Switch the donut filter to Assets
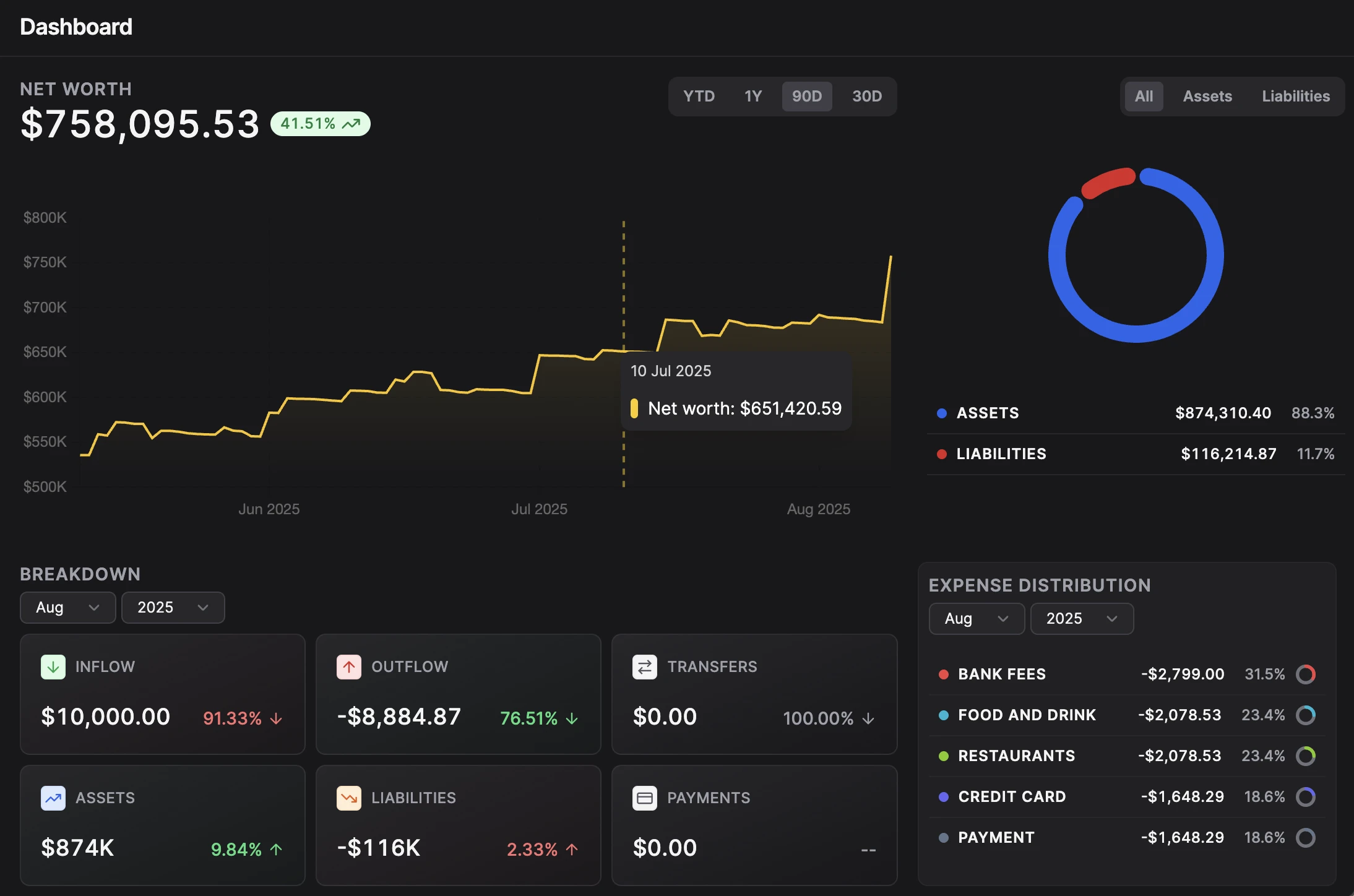Image resolution: width=1354 pixels, height=896 pixels. click(1207, 96)
